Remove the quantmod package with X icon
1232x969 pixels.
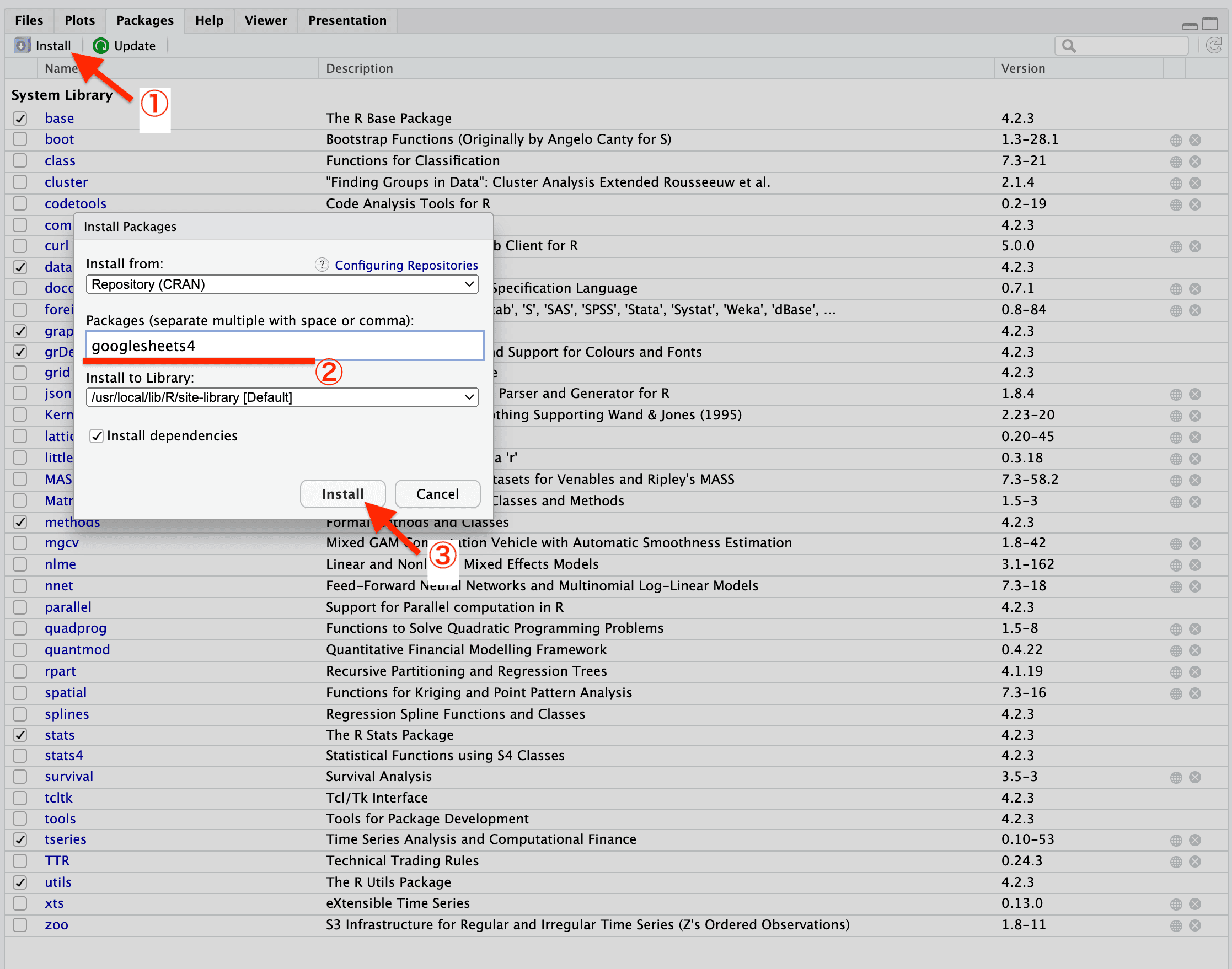click(x=1194, y=650)
